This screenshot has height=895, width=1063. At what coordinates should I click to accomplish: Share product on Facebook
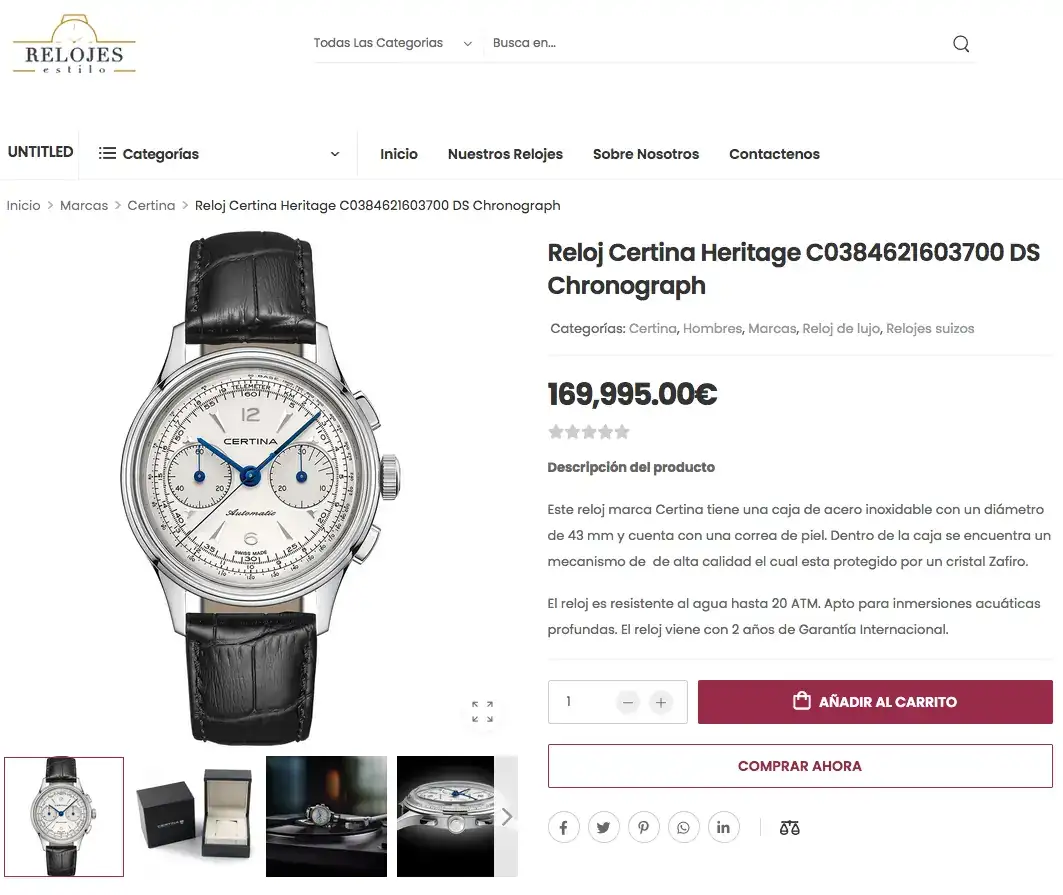pos(563,827)
